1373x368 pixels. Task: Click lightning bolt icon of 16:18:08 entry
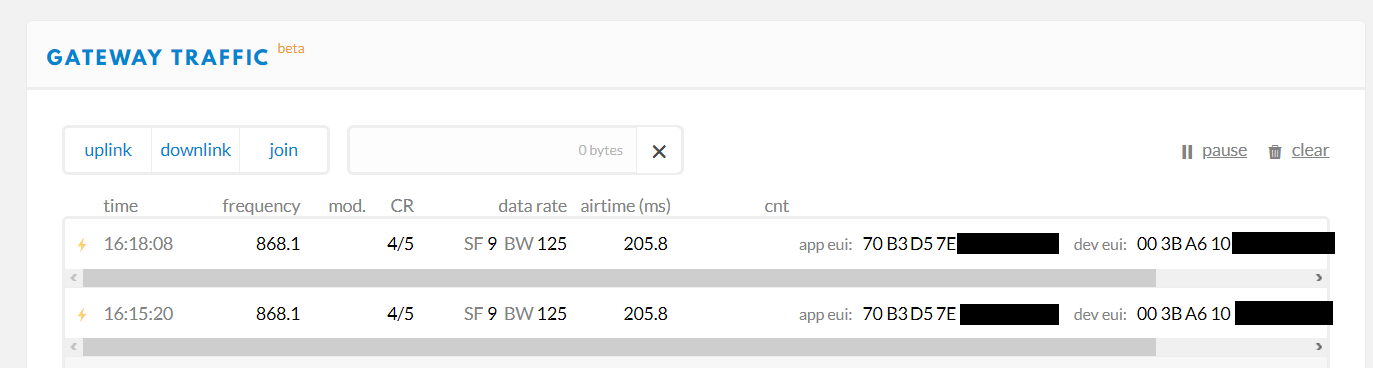coord(82,243)
